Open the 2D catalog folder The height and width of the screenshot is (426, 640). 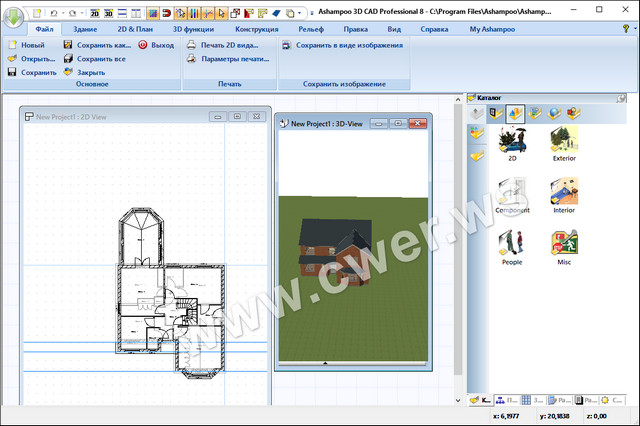[x=512, y=139]
